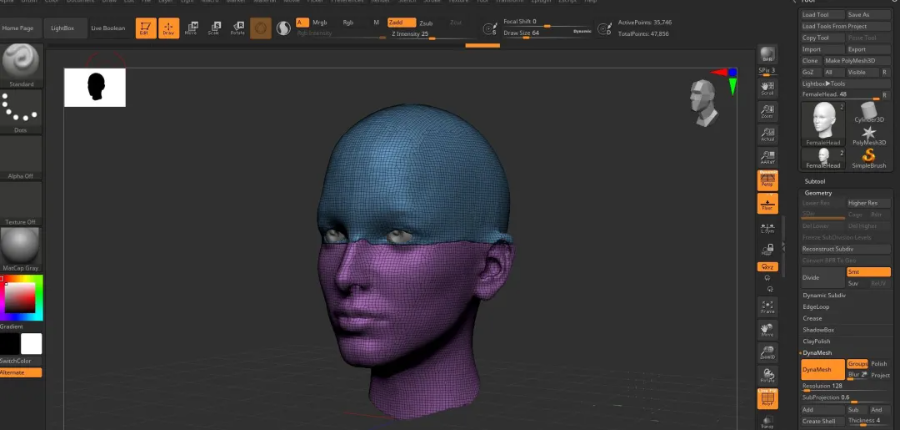Image resolution: width=900 pixels, height=430 pixels.
Task: Toggle the DynaMesh Groups option
Action: click(858, 364)
